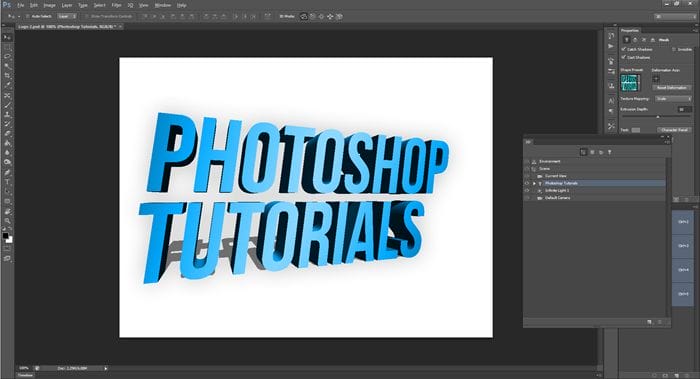Select the Zoom tool
The image size is (700, 379).
[x=7, y=221]
